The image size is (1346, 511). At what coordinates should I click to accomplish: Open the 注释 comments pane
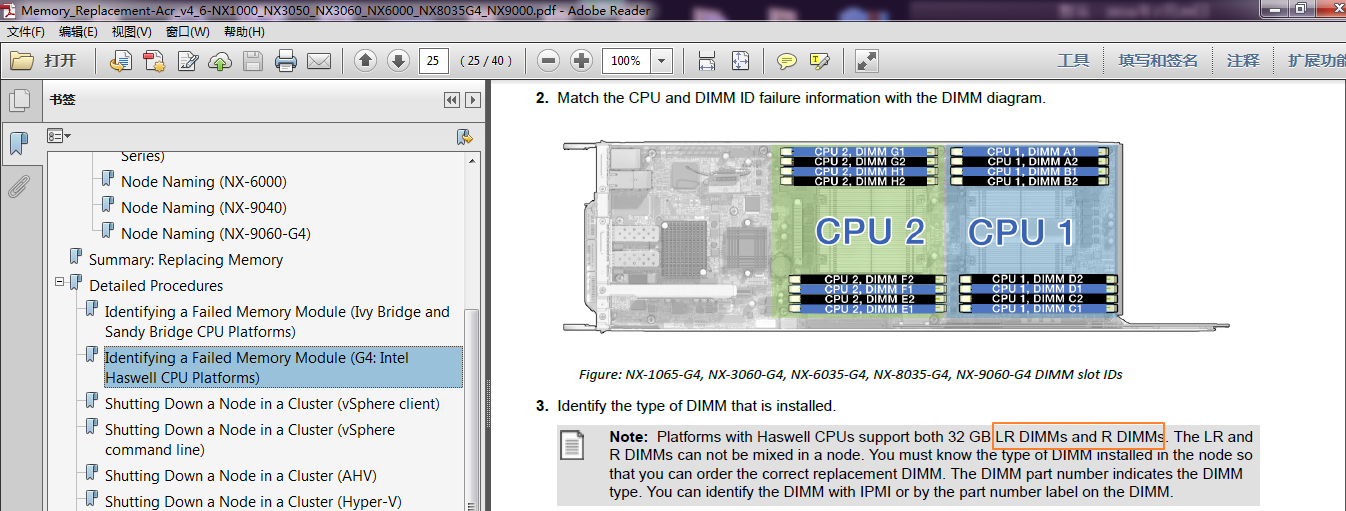tap(1243, 61)
